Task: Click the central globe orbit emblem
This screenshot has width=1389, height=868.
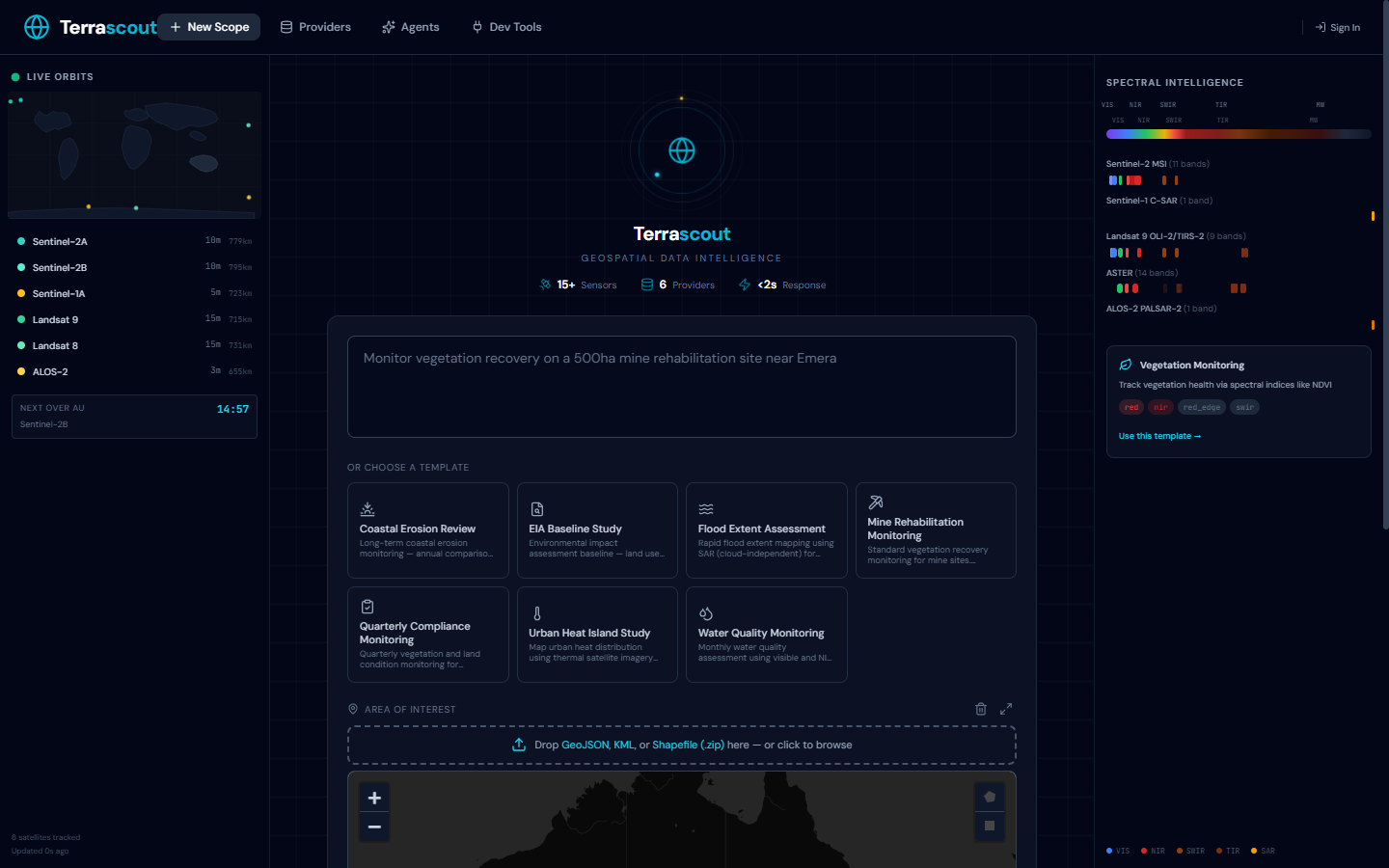Action: 682,150
